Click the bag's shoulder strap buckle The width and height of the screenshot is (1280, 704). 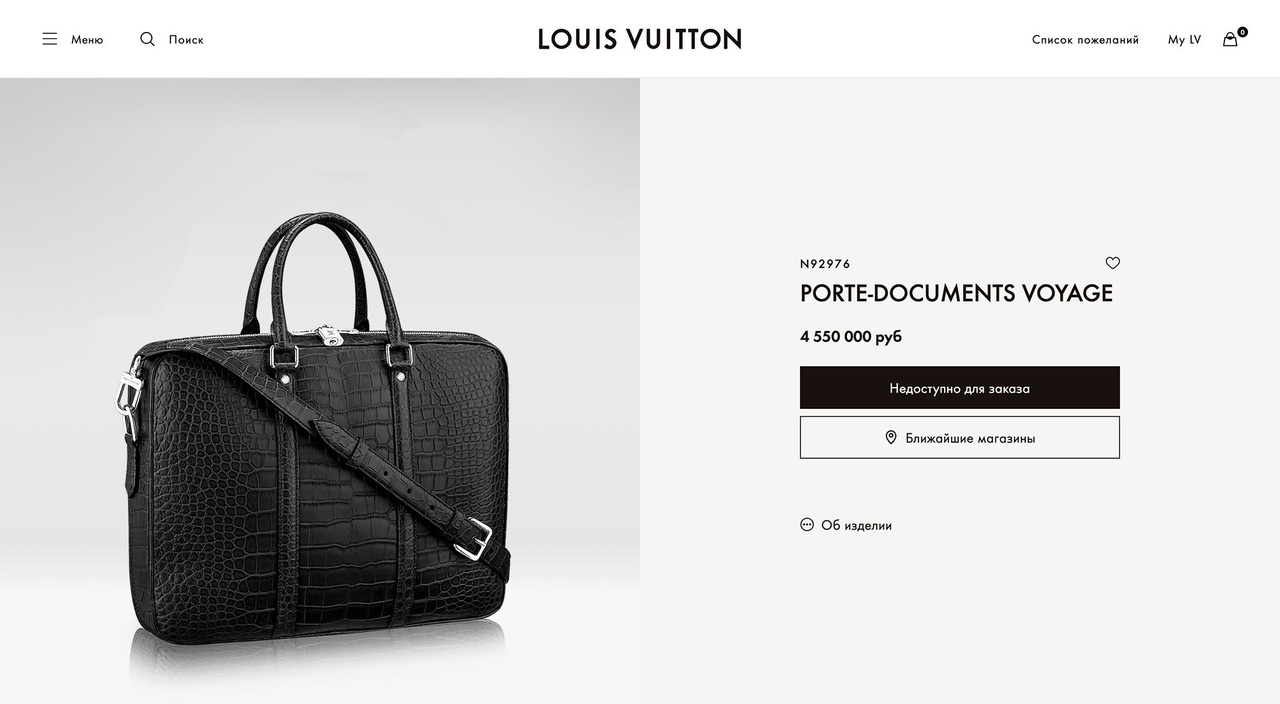[x=473, y=538]
